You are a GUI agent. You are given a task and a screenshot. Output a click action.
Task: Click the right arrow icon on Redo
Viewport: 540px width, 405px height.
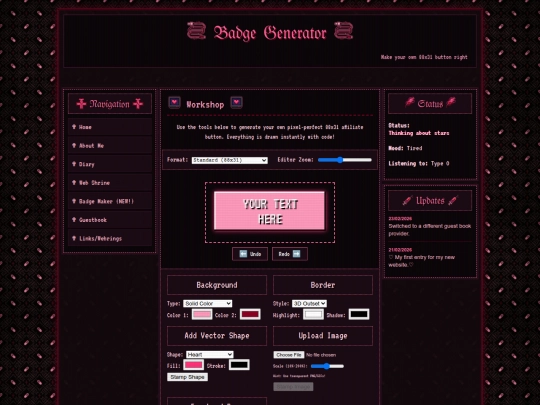point(296,254)
